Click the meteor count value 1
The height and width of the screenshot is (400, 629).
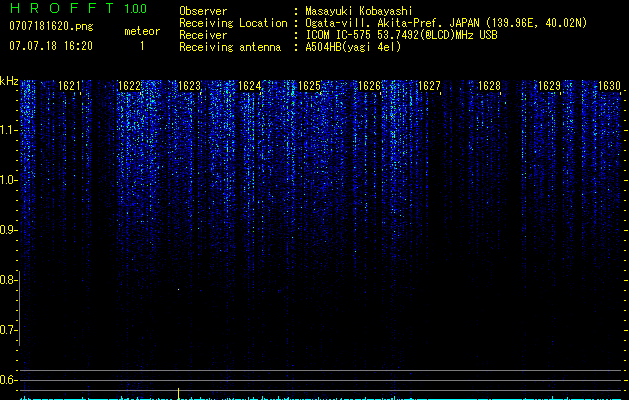(x=142, y=46)
